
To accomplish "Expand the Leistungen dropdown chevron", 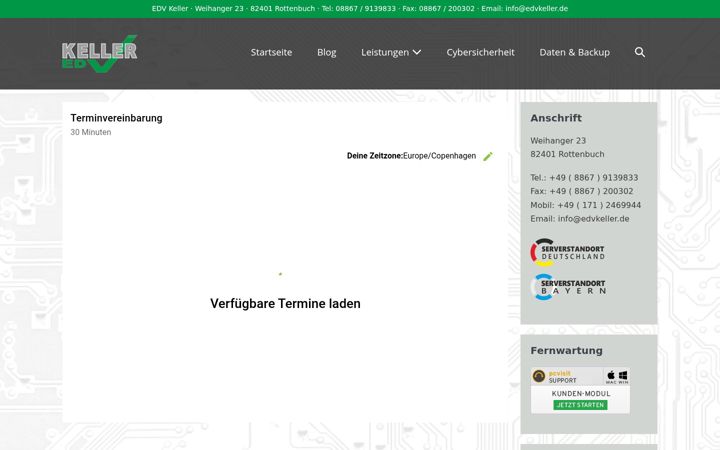I will [x=417, y=52].
